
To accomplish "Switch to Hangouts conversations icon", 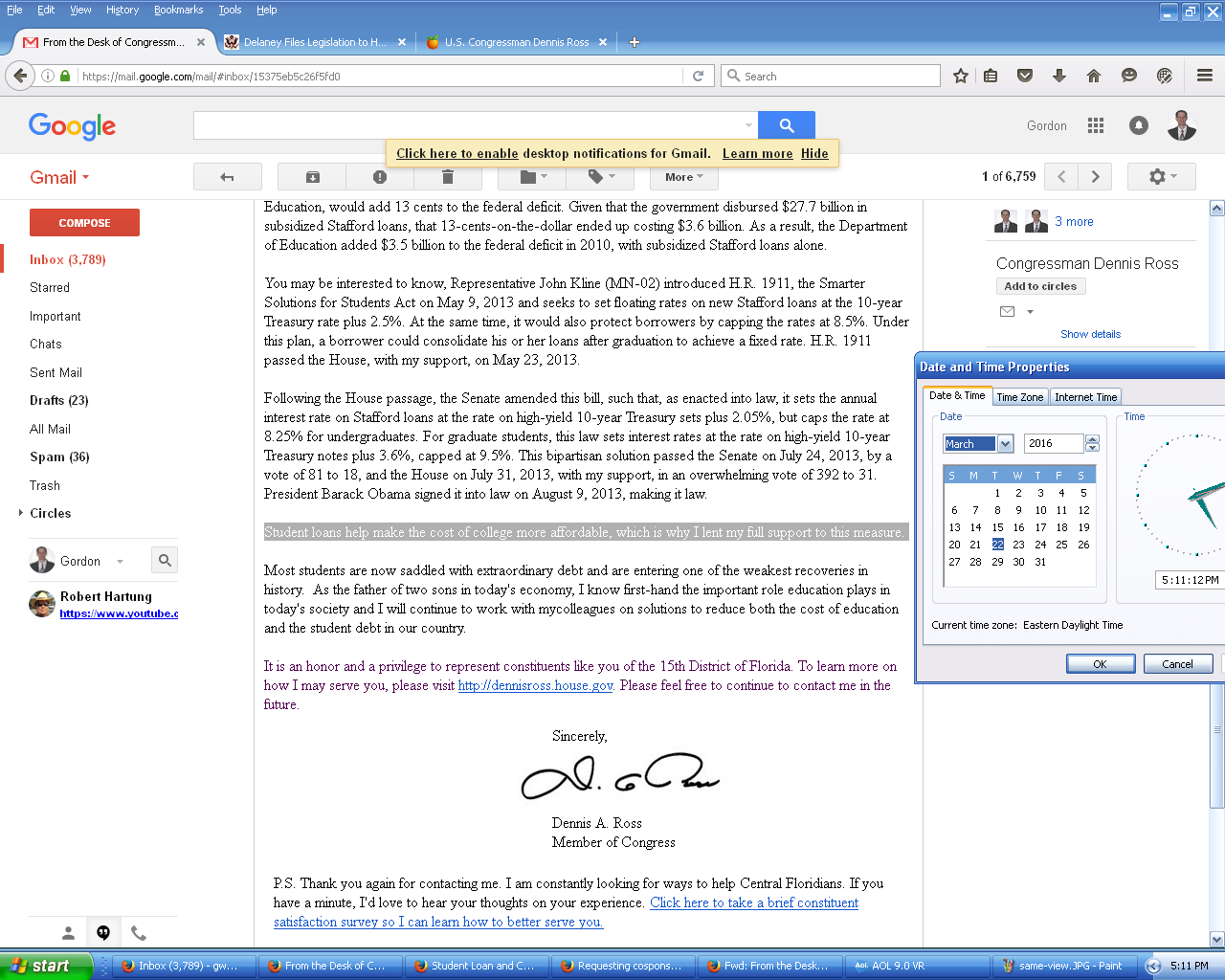I will (x=103, y=933).
